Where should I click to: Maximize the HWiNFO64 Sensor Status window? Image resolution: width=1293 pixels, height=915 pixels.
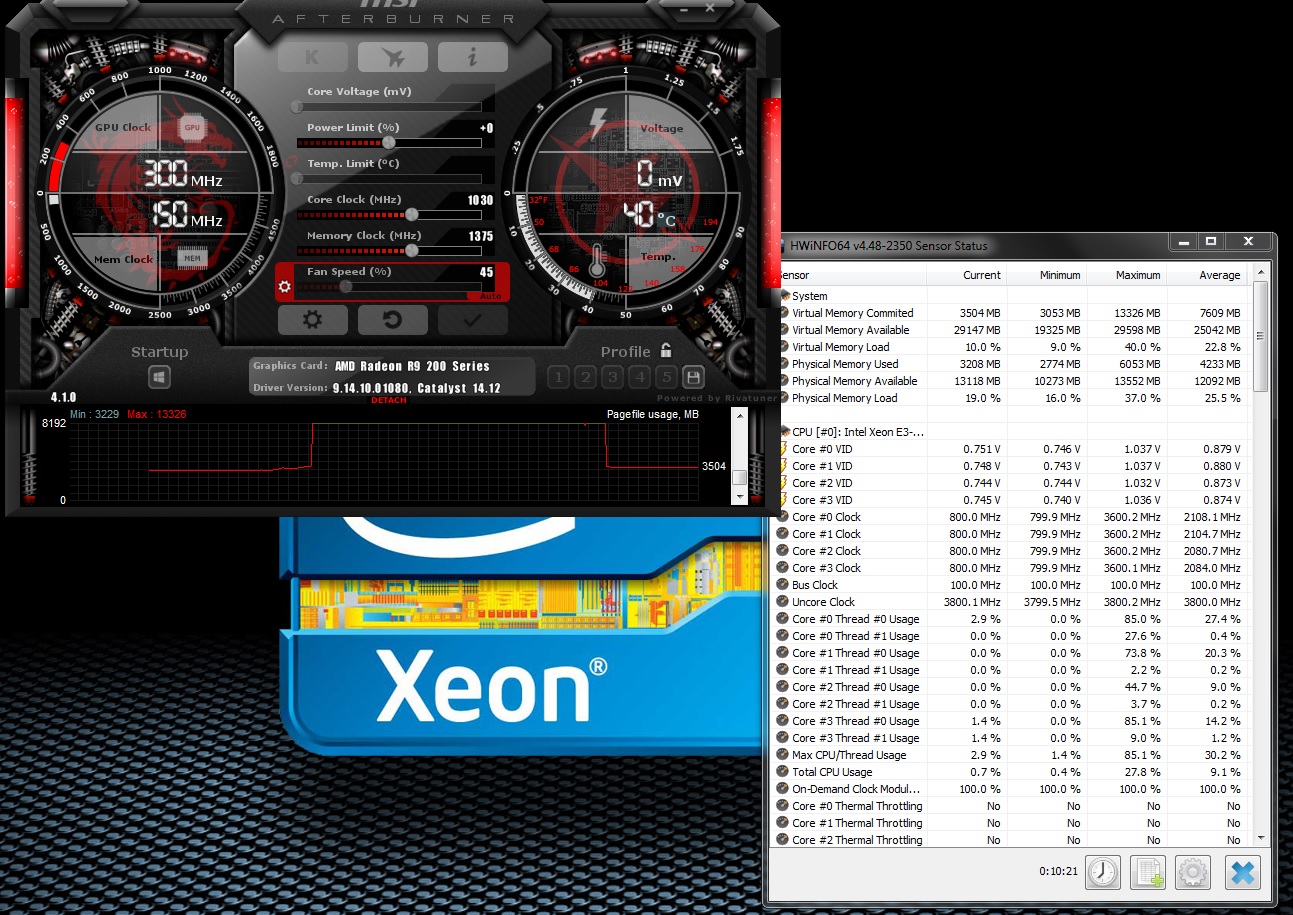coord(1210,242)
